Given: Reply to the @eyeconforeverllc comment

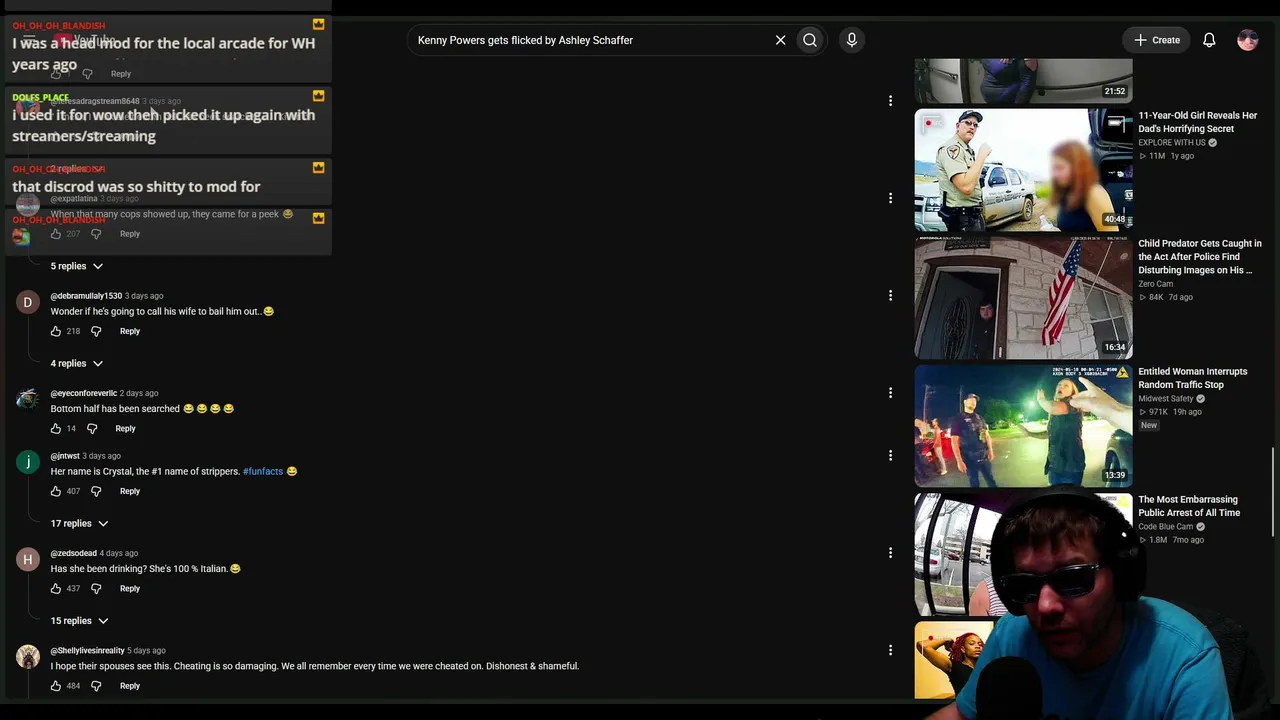Looking at the screenshot, I should [x=125, y=428].
